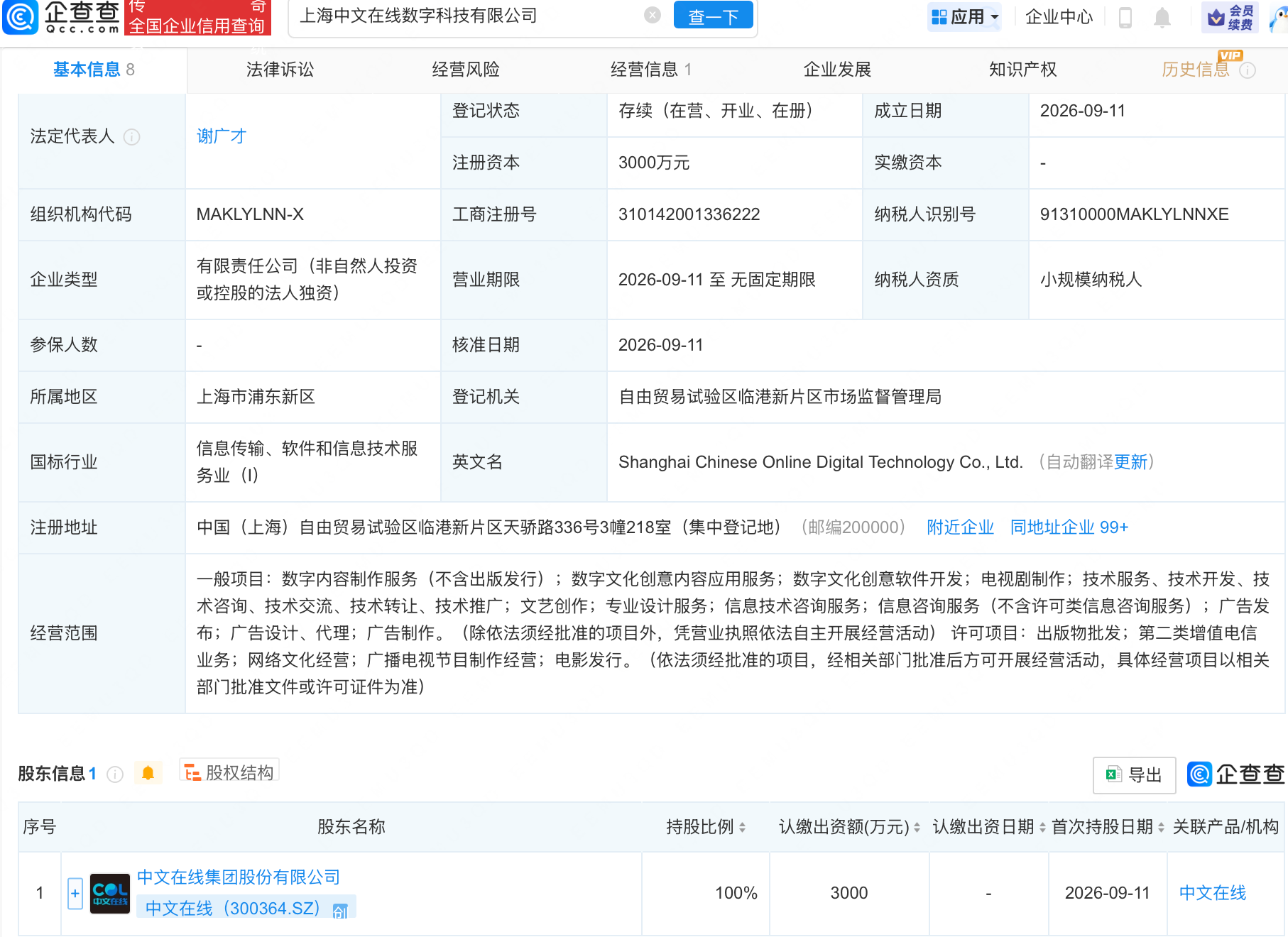Select organization code MAKLYLNN-X
This screenshot has height=937, width=1288.
[250, 214]
